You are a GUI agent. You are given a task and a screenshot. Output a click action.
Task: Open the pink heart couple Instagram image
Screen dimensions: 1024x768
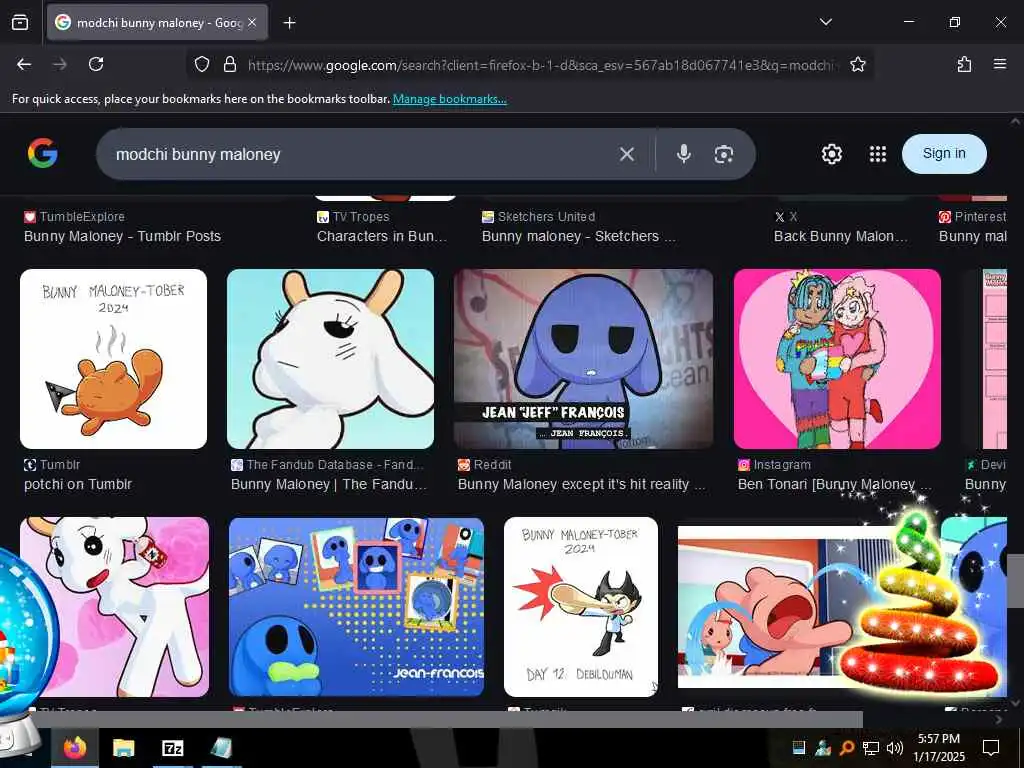point(837,359)
